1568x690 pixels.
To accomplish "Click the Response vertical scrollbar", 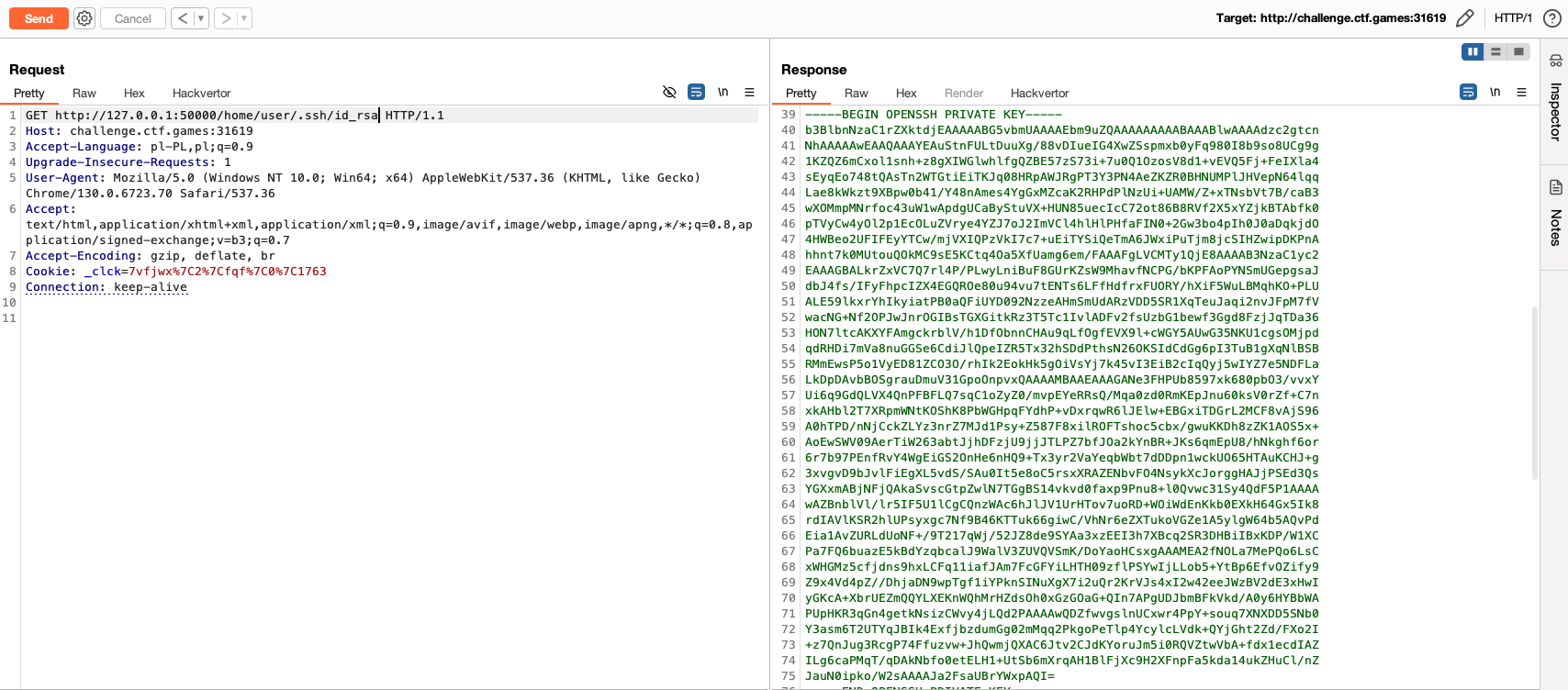I will tap(1534, 393).
